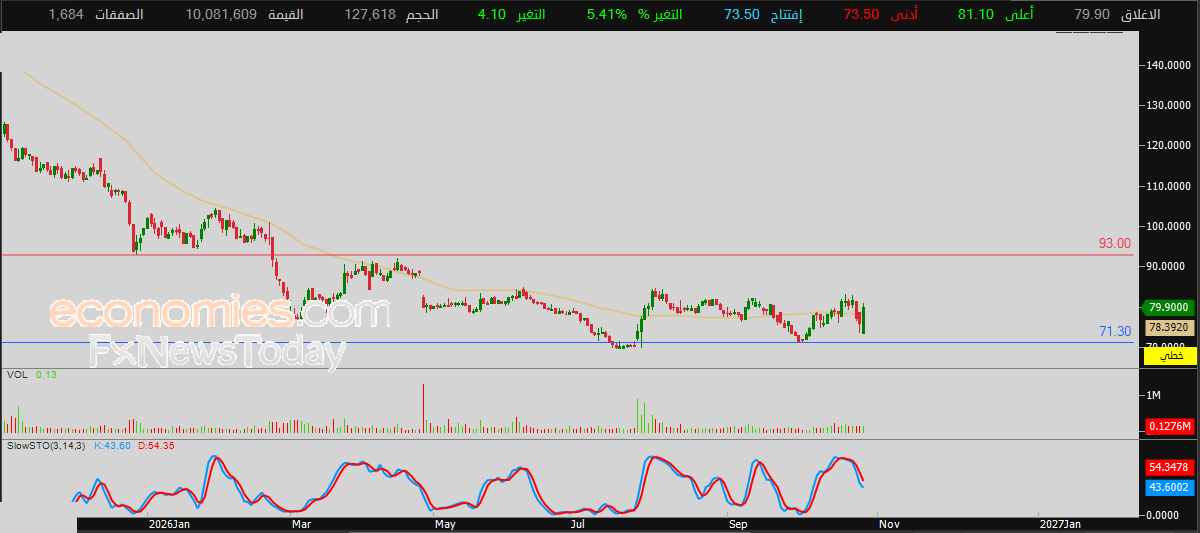This screenshot has height=533, width=1200.
Task: Click the أعلى high label
Action: (x=1018, y=15)
